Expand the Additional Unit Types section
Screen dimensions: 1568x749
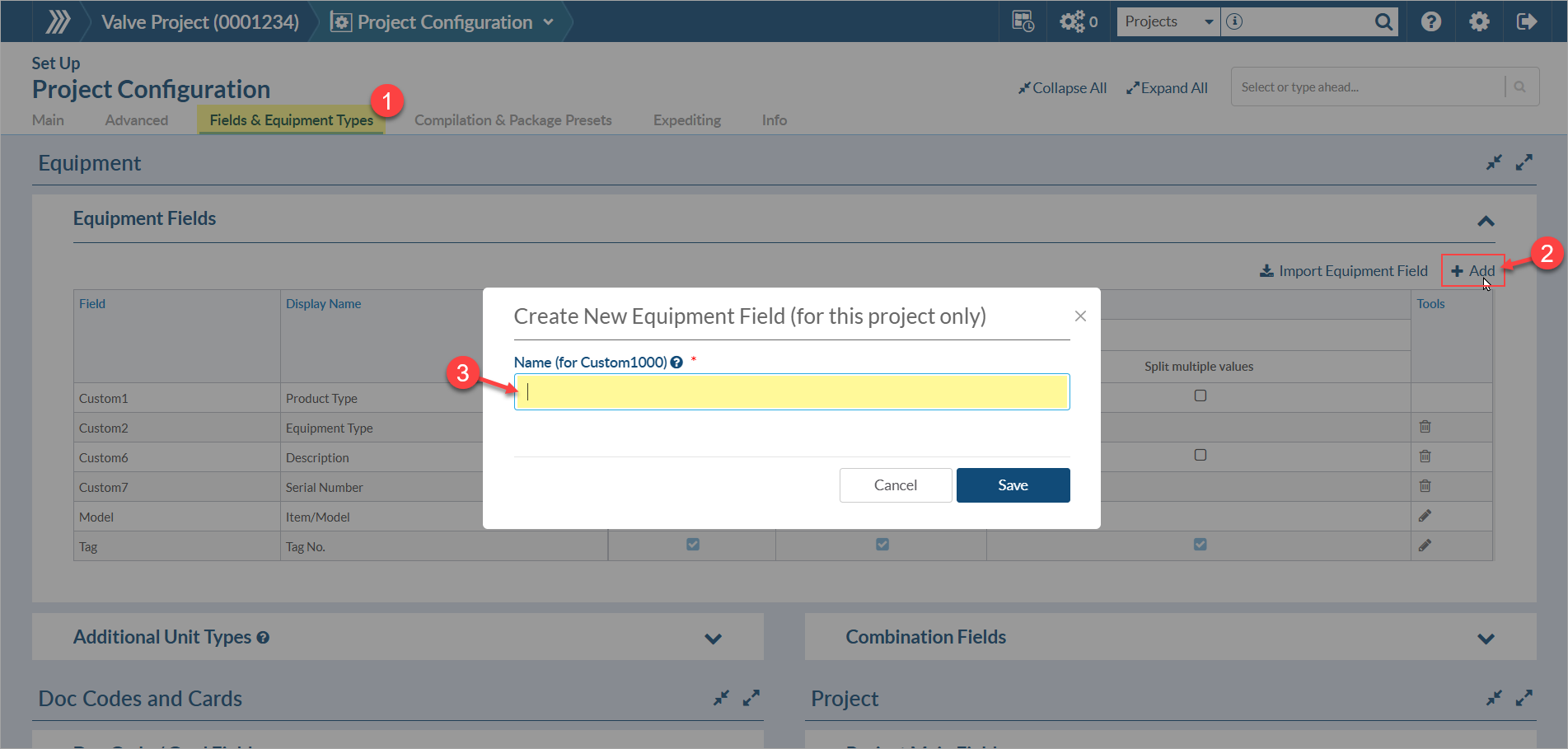(713, 639)
